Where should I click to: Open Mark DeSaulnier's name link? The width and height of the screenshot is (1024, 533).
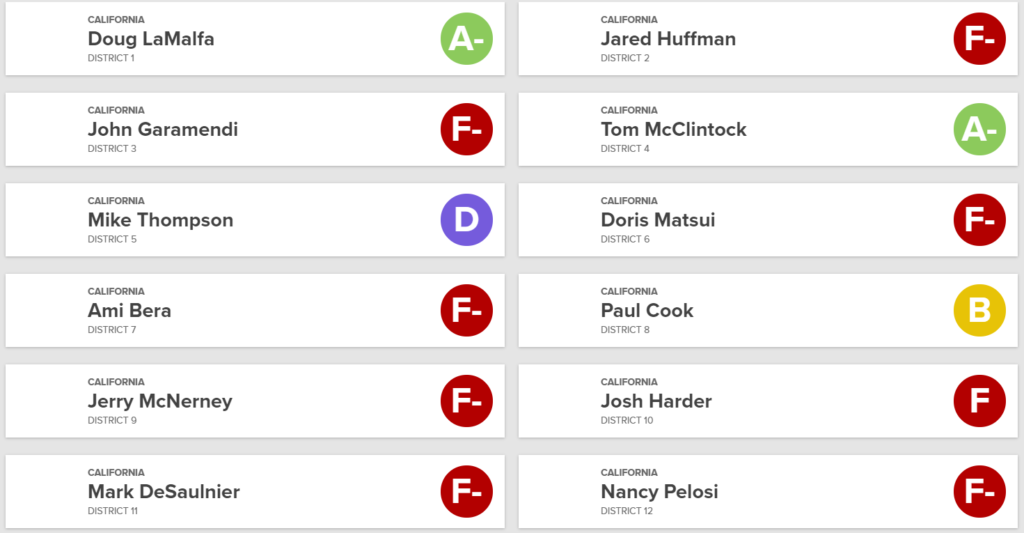point(164,491)
